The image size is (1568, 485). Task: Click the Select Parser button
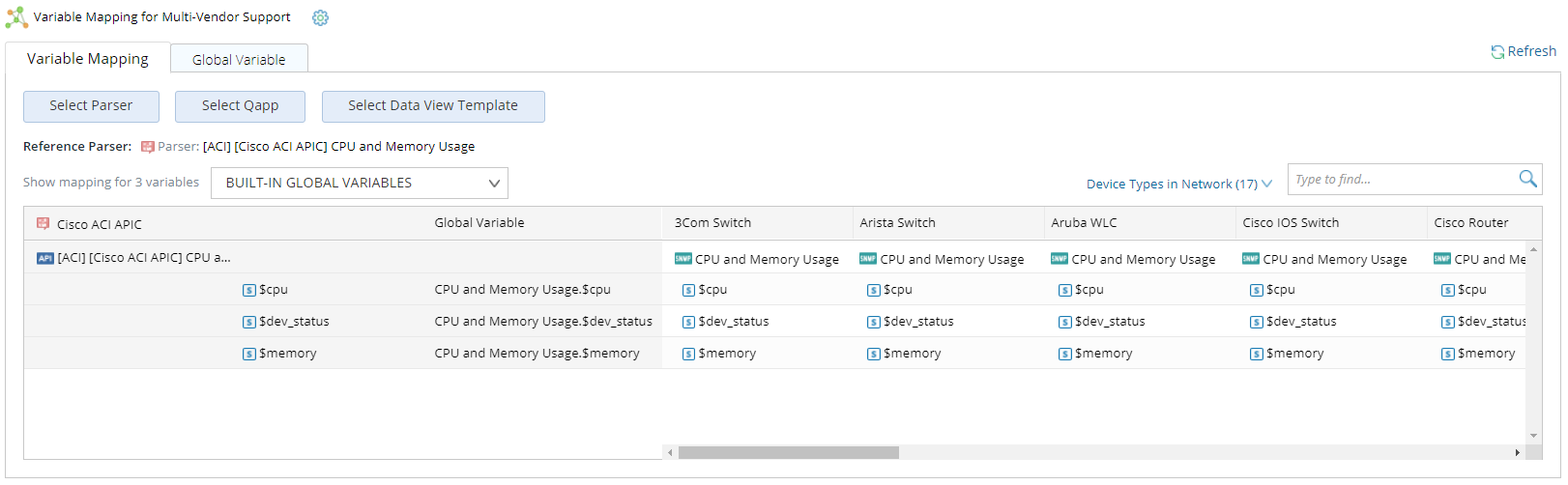click(91, 106)
